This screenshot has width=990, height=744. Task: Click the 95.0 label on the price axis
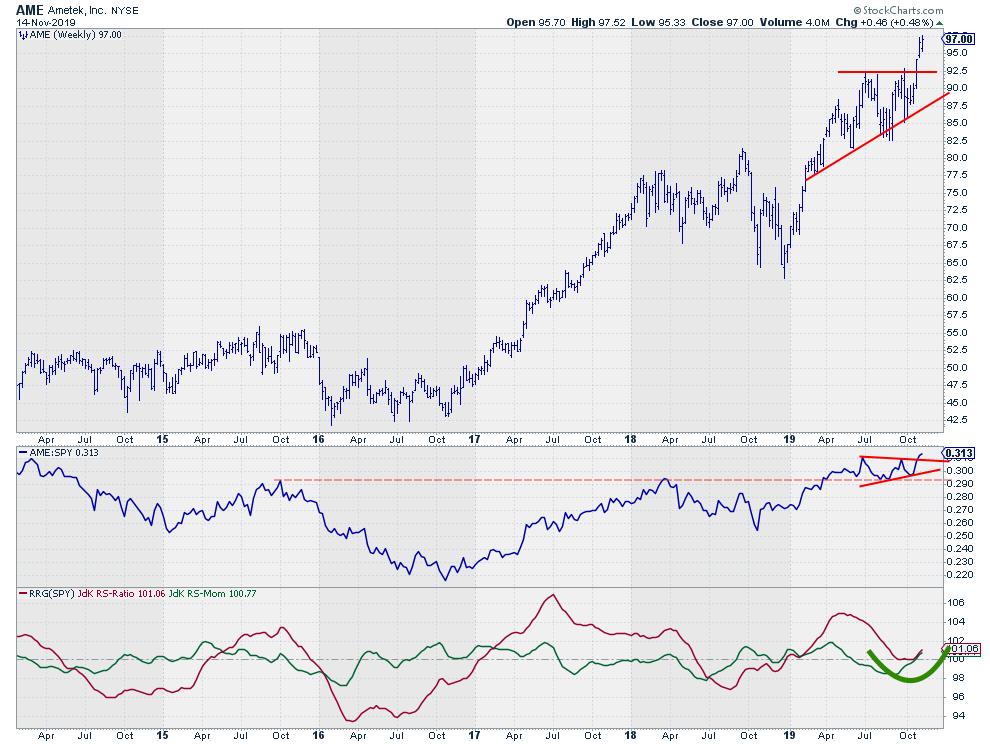[x=956, y=52]
